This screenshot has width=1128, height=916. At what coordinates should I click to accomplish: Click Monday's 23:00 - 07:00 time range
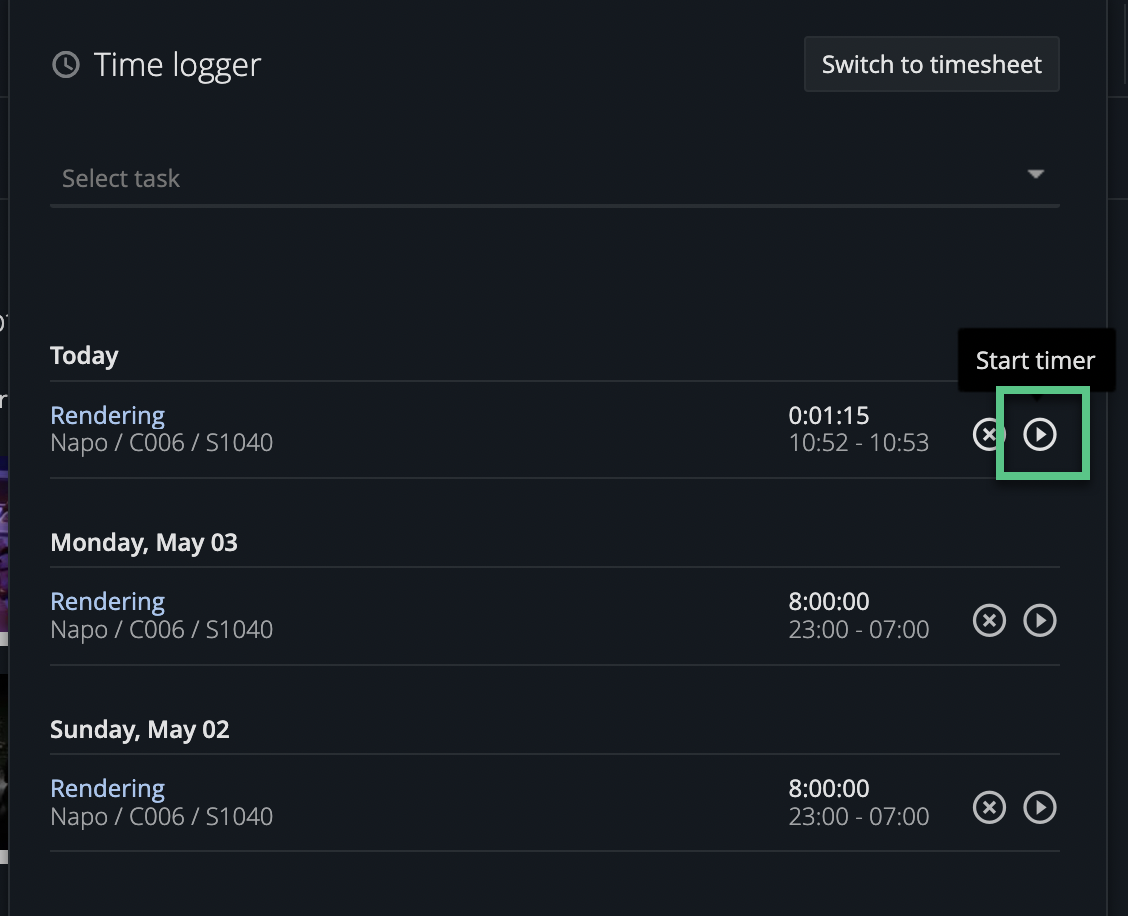click(858, 629)
